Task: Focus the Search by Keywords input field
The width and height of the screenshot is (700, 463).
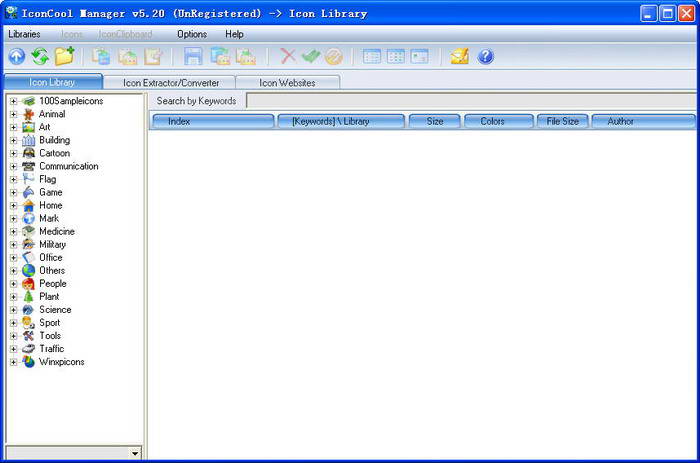Action: (471, 101)
